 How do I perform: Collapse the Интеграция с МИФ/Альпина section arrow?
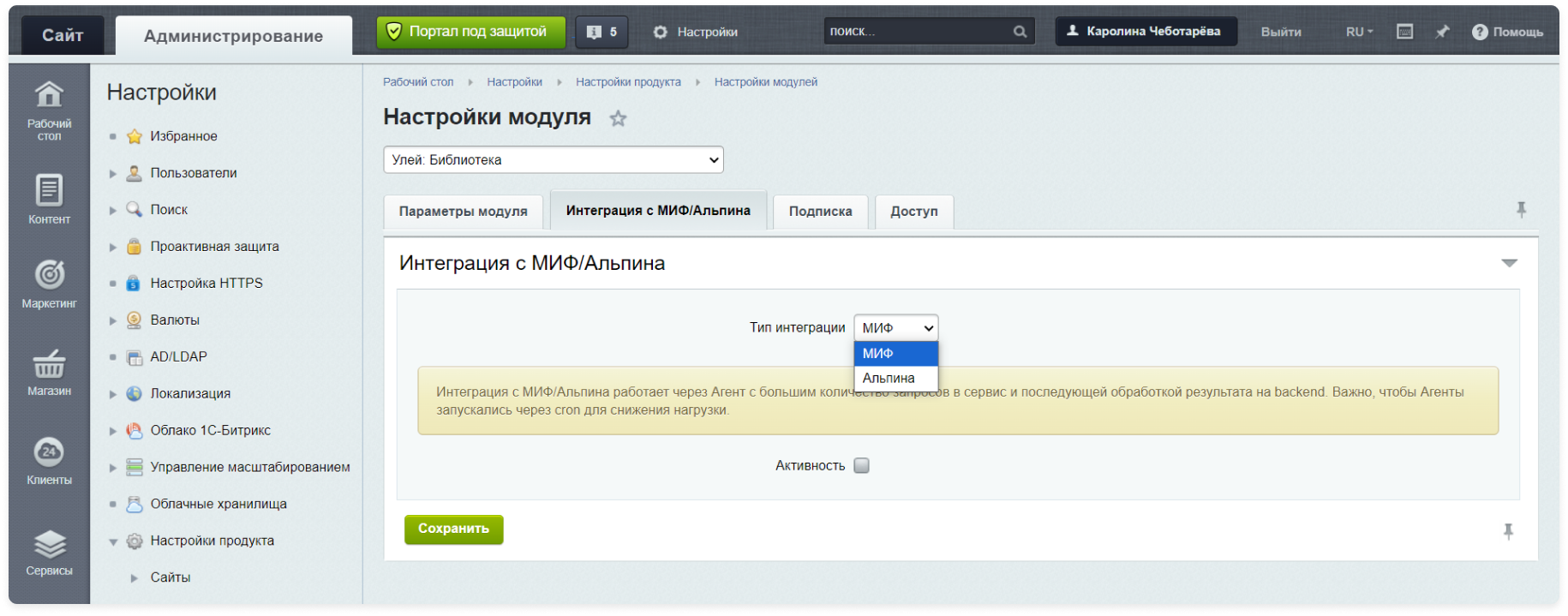(x=1510, y=263)
